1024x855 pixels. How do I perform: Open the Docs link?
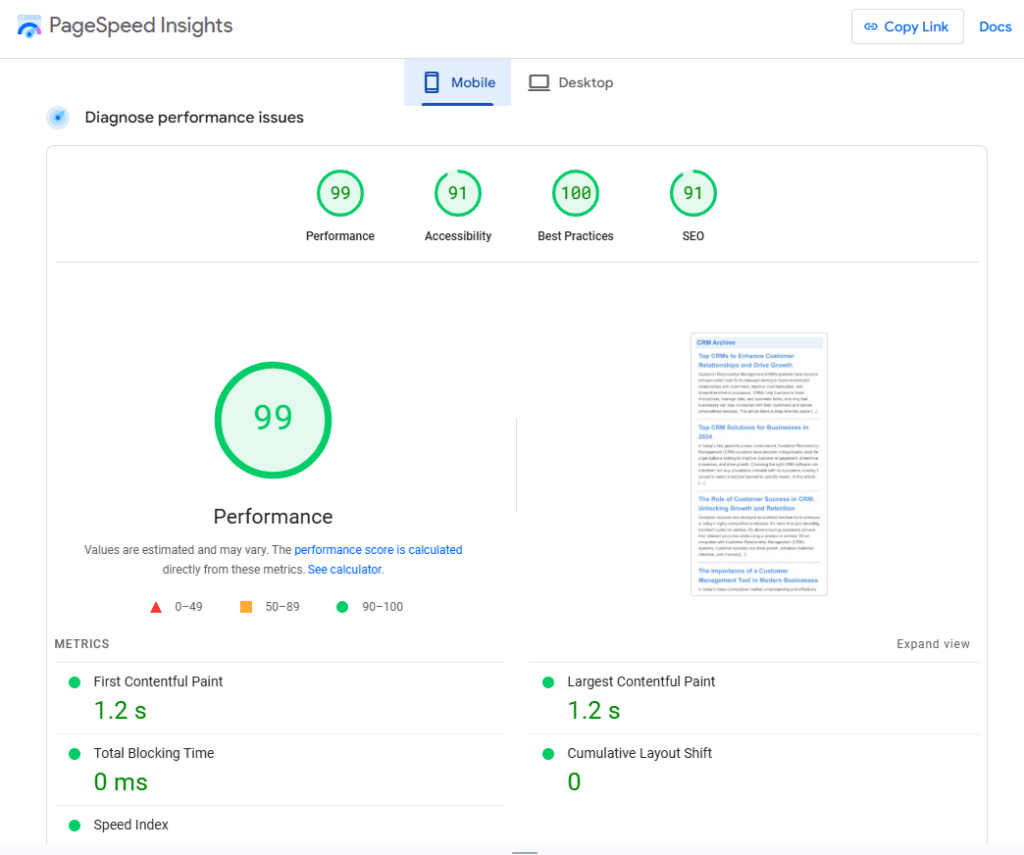click(995, 27)
